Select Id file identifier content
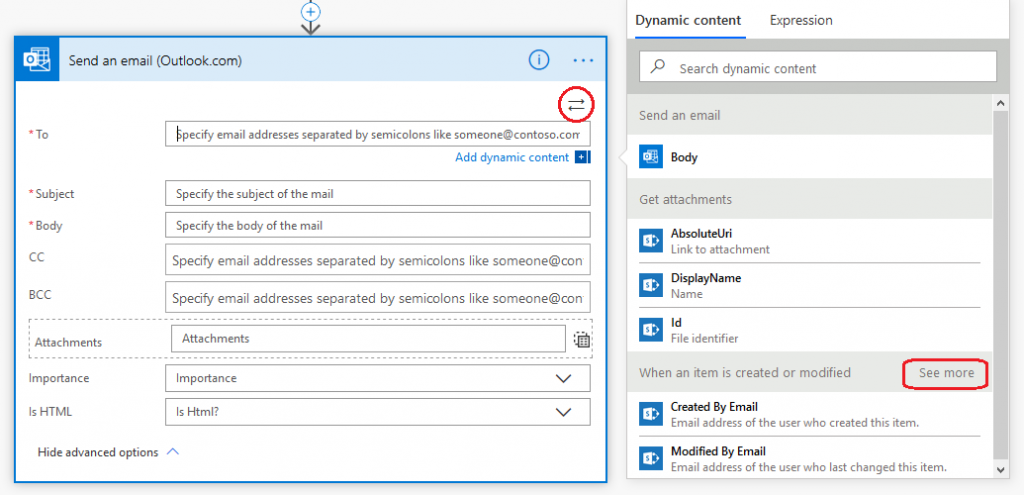Screen dimensions: 1024x495 [810, 330]
